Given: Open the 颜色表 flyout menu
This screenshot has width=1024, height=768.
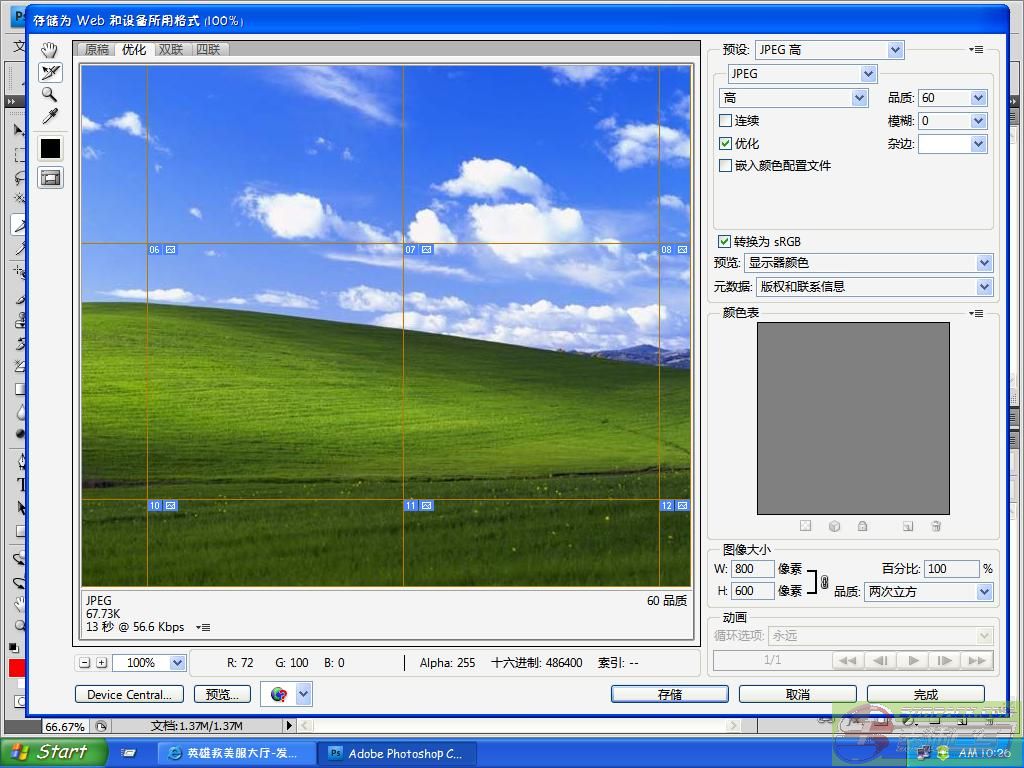Looking at the screenshot, I should [x=976, y=313].
